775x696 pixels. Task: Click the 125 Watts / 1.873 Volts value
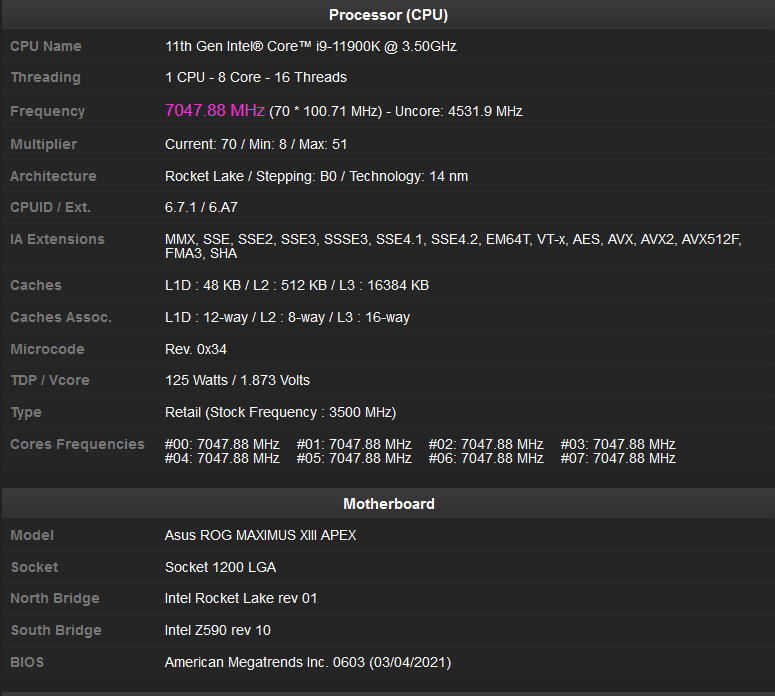tap(237, 380)
